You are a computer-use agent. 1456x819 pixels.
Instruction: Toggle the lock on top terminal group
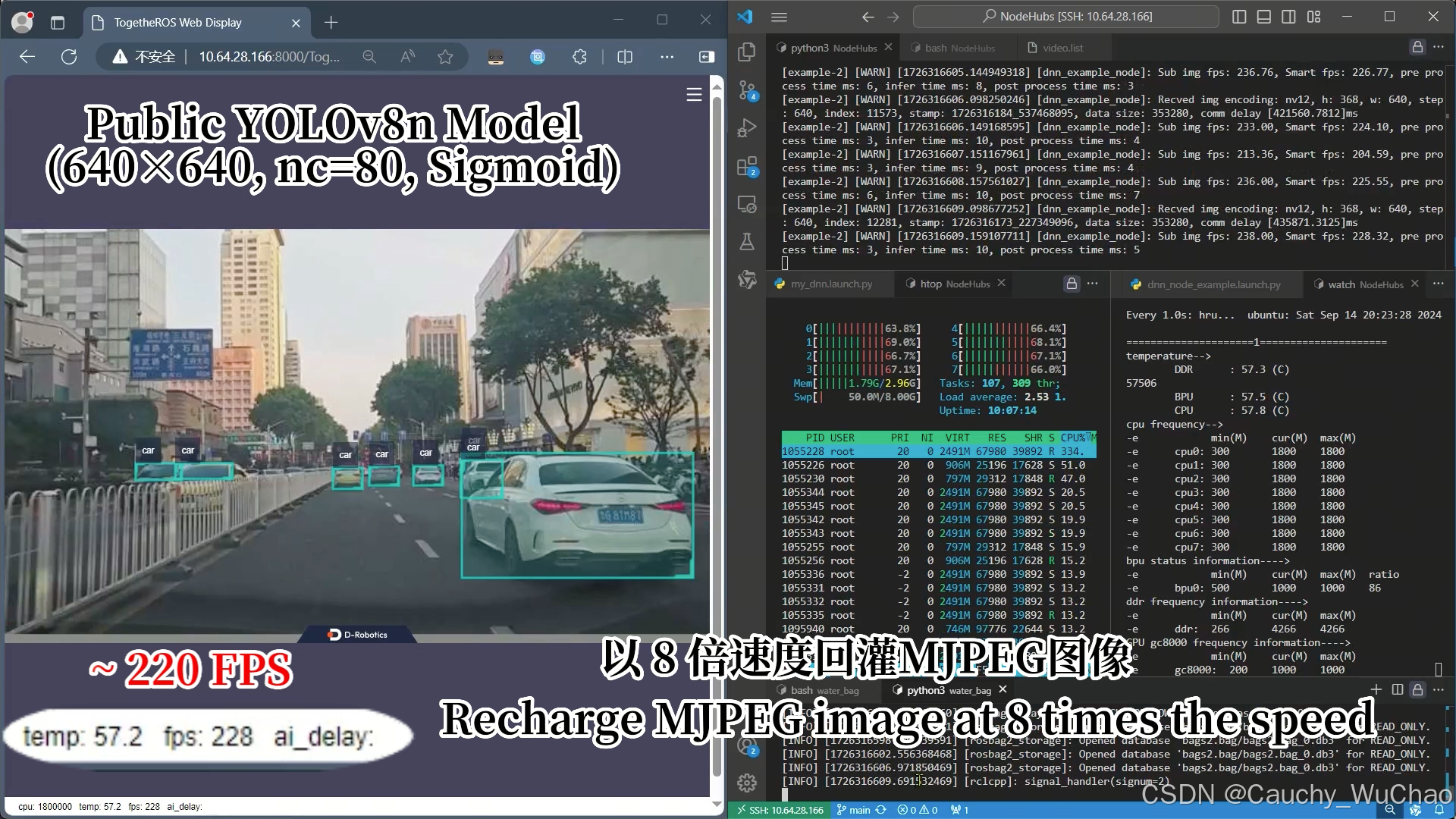tap(1417, 47)
